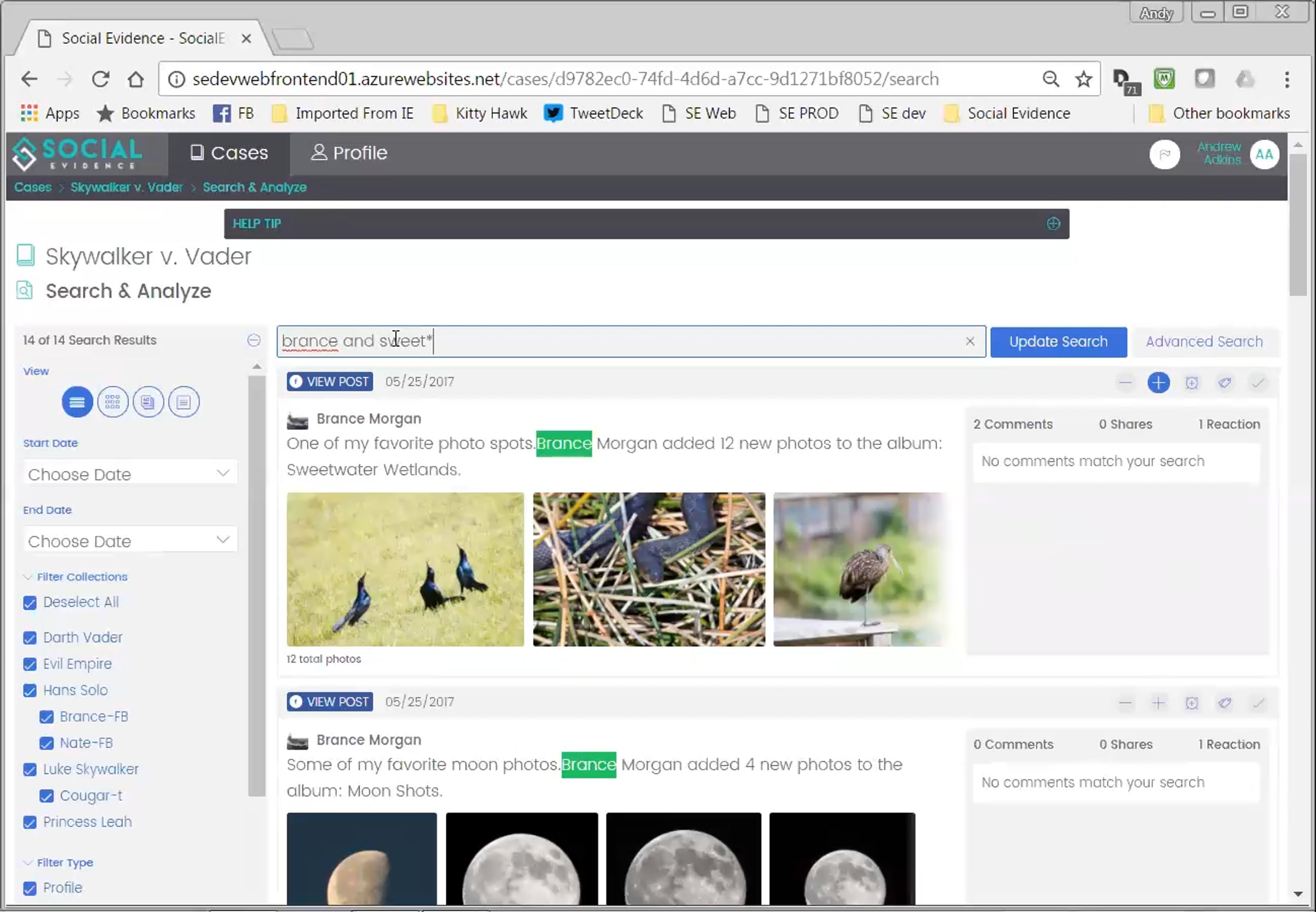Screen dimensions: 1316x912
Task: Collapse the search results filter panel
Action: [x=254, y=340]
